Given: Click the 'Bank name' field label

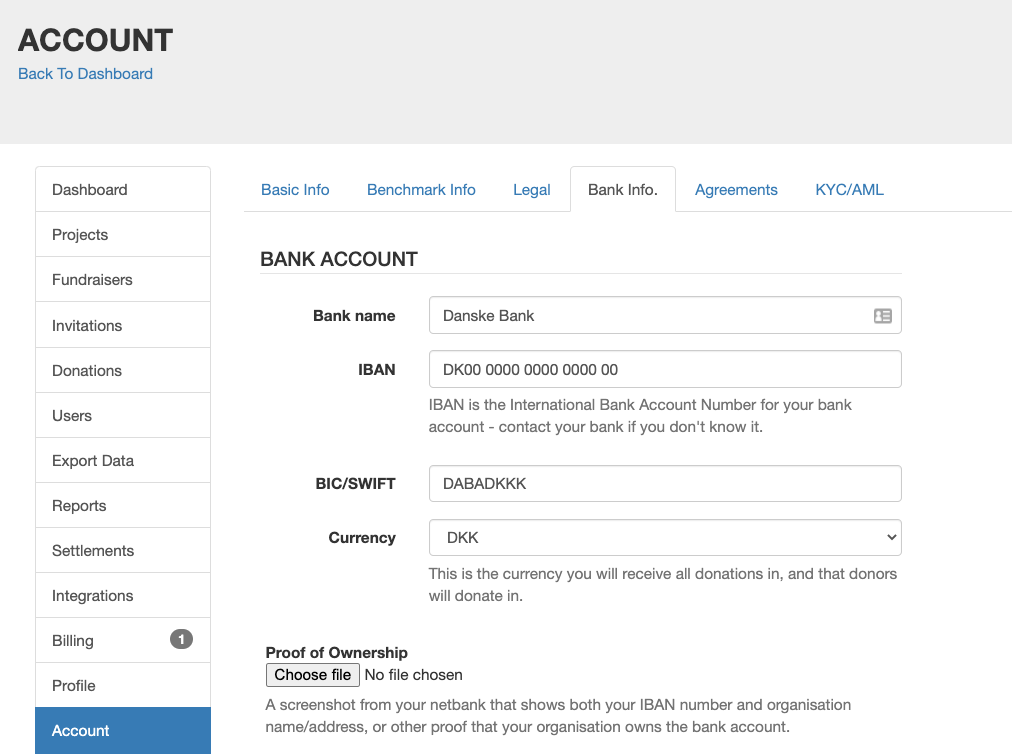Looking at the screenshot, I should [x=354, y=316].
